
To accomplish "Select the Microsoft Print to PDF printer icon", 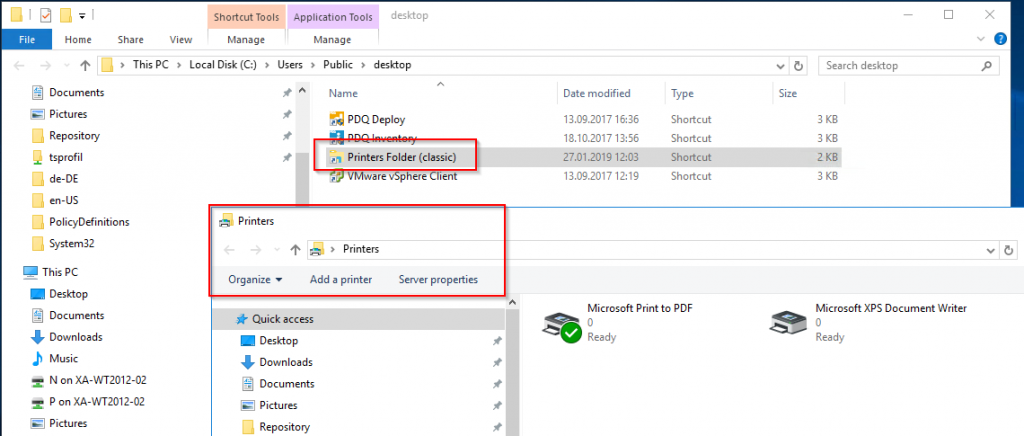I will point(562,325).
